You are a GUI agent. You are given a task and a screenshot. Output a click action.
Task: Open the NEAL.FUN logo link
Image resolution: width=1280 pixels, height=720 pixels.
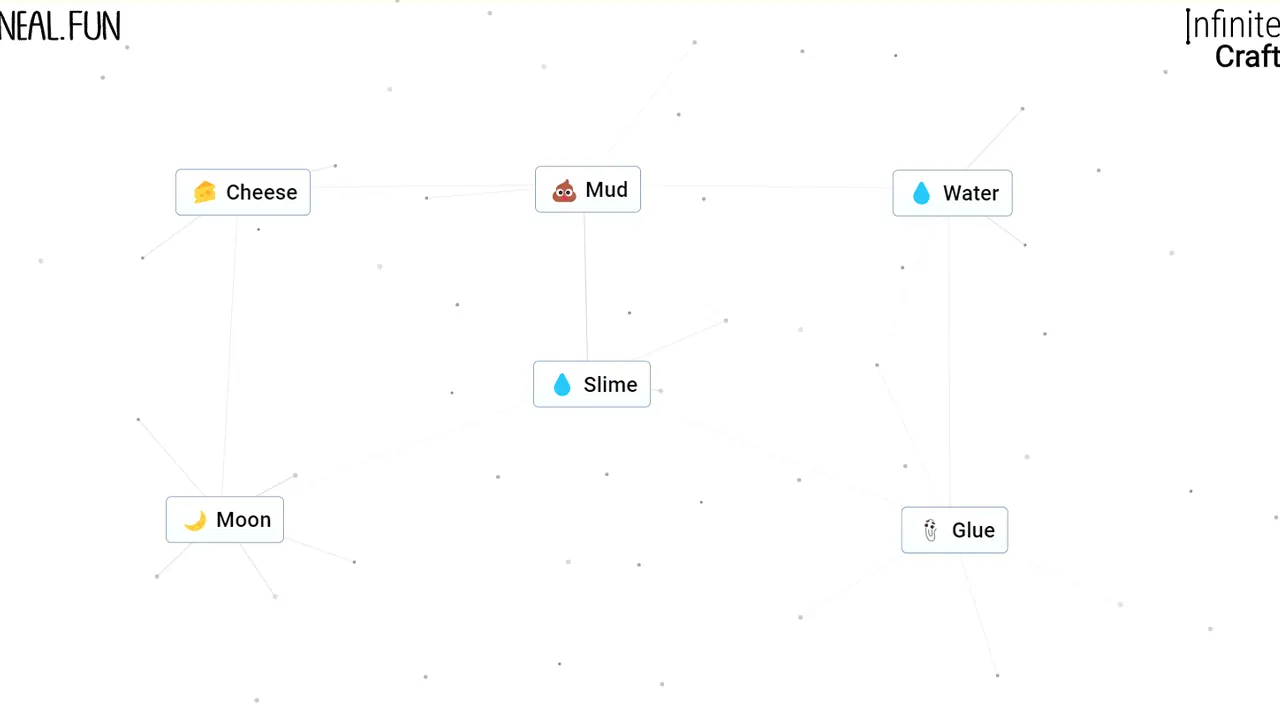(x=60, y=26)
